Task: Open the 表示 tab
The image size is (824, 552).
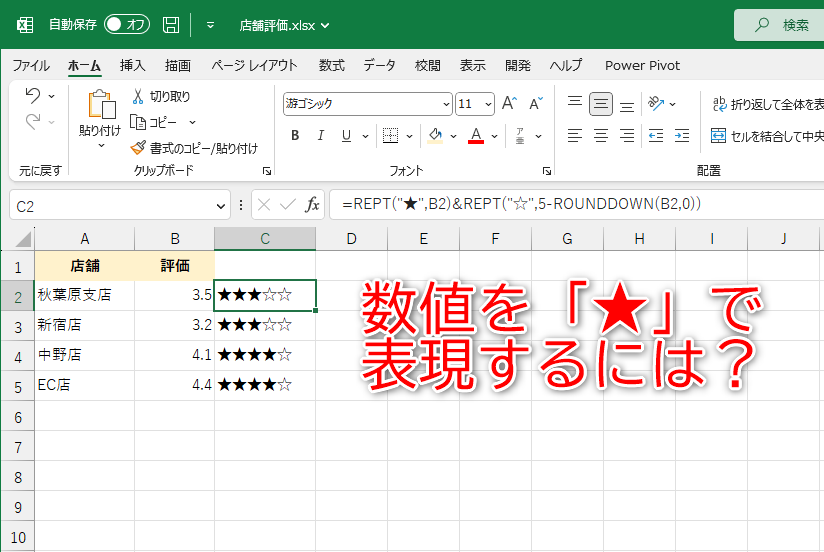Action: (472, 66)
